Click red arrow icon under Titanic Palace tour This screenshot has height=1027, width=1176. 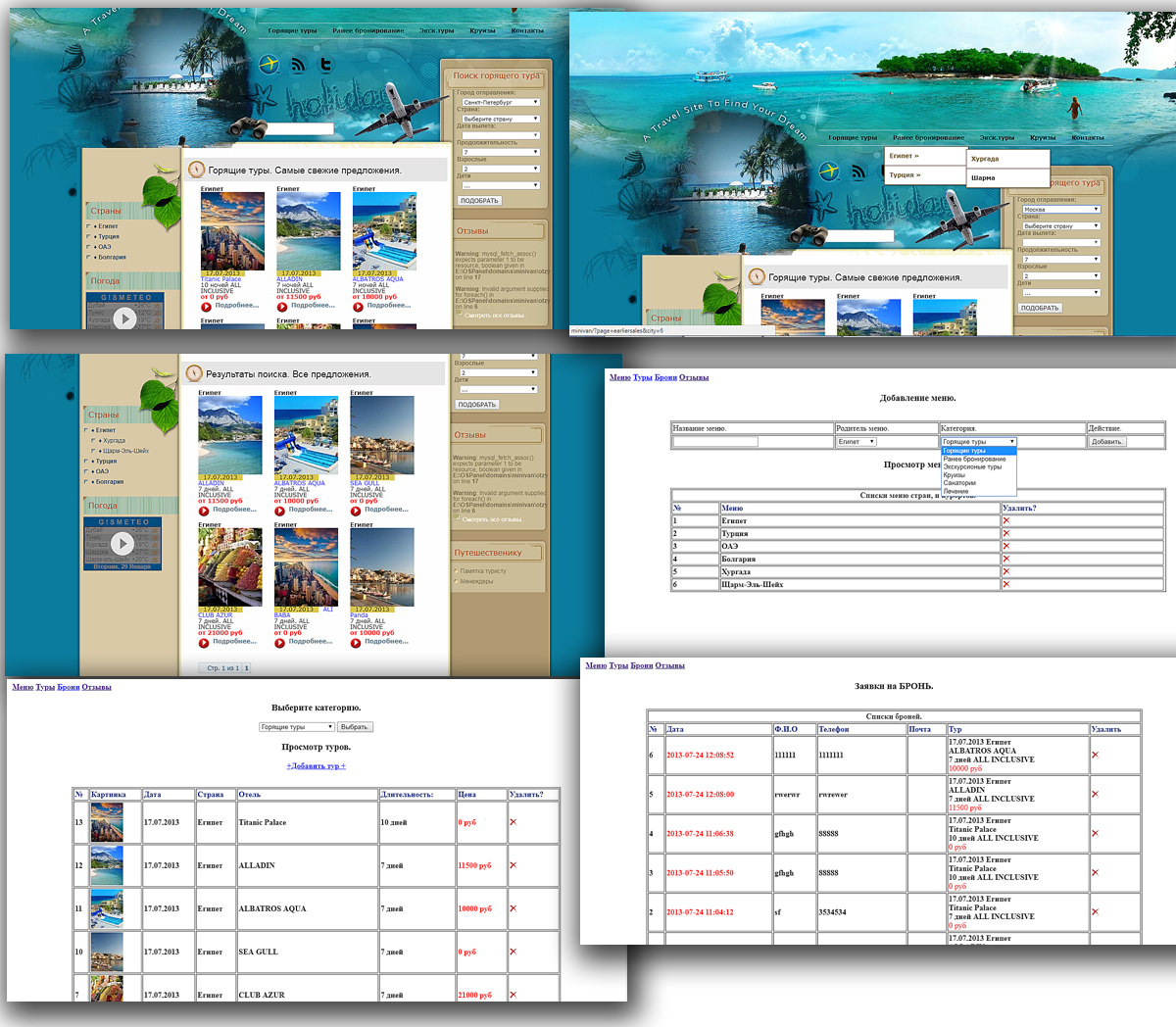[x=206, y=306]
